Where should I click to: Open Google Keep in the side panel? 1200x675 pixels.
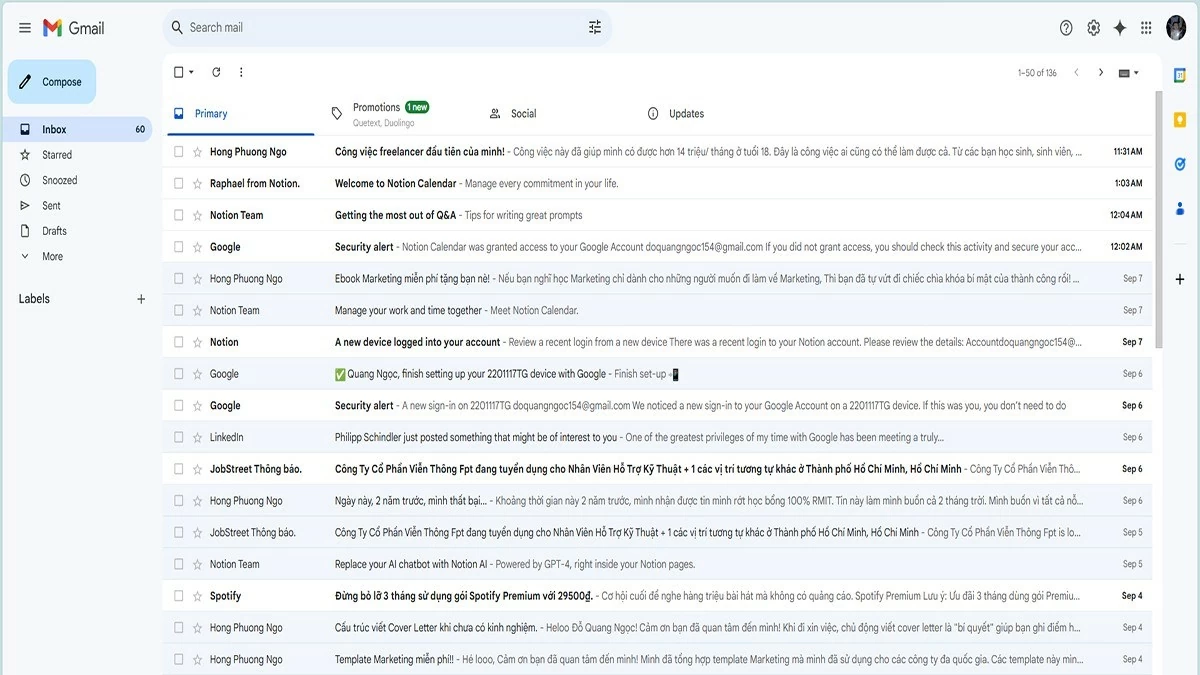(x=1180, y=118)
